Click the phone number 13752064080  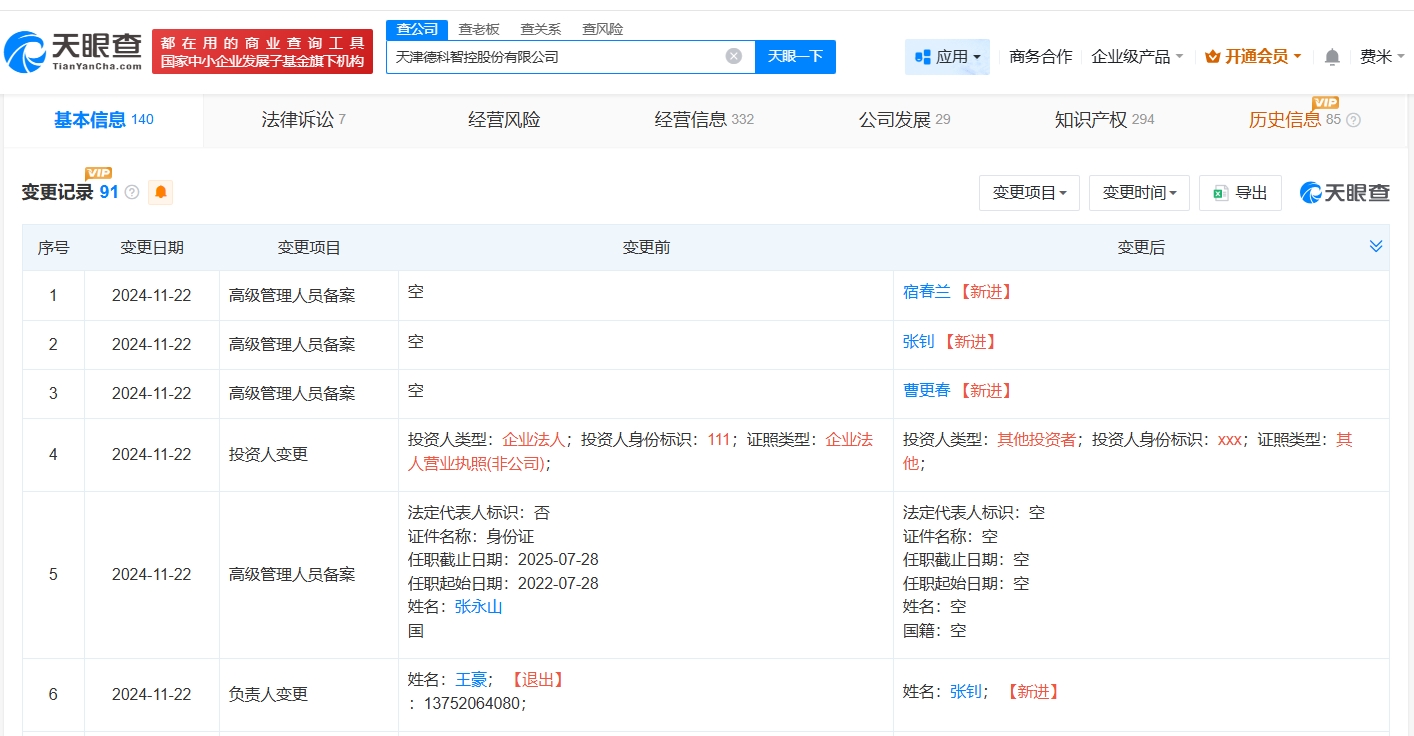coord(474,704)
